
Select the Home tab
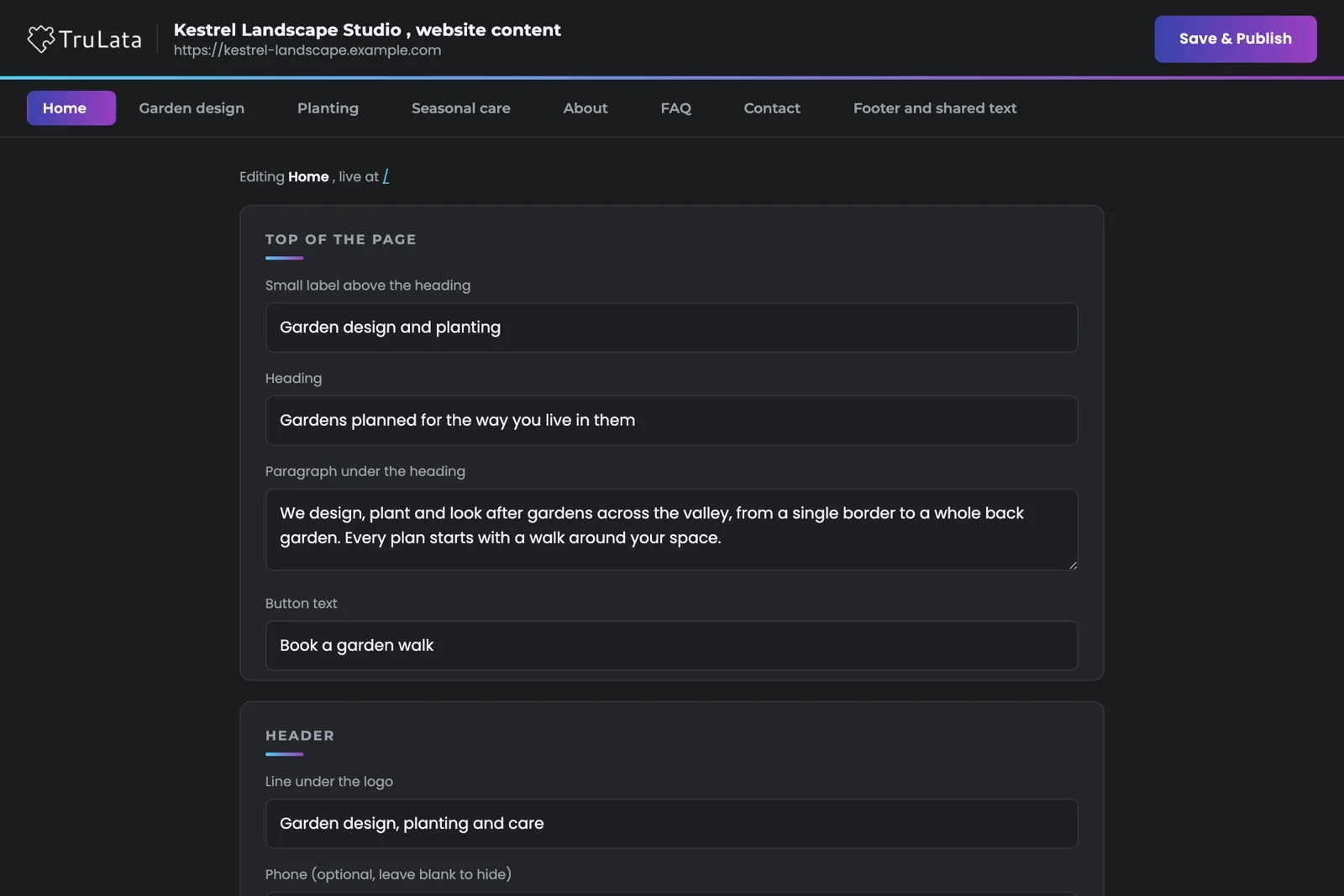[x=71, y=108]
